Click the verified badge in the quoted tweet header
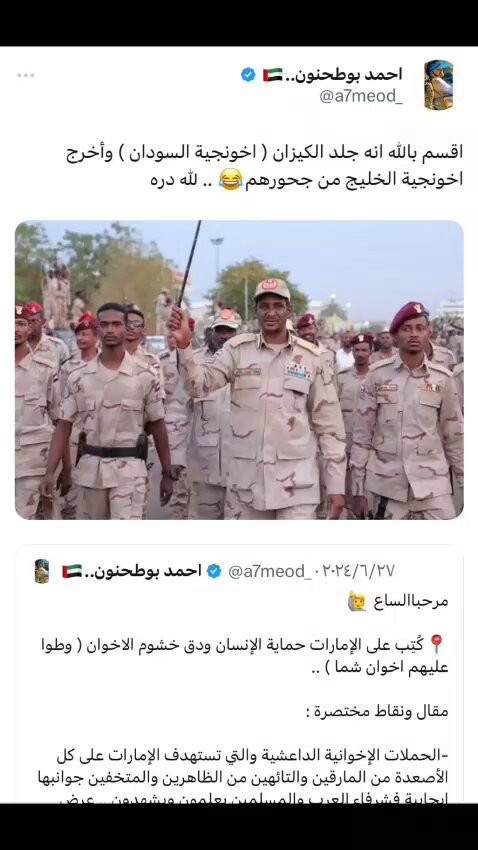This screenshot has width=478, height=850. (x=215, y=571)
